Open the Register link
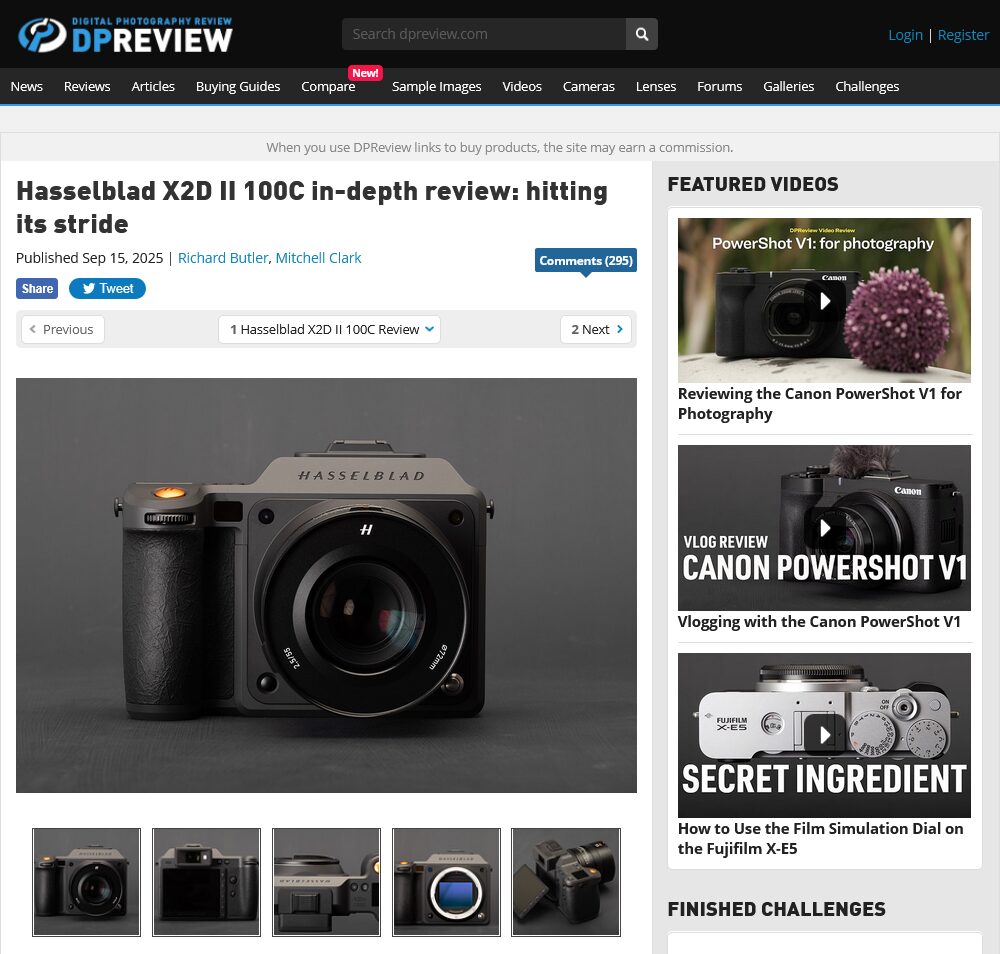1000x954 pixels. click(963, 35)
